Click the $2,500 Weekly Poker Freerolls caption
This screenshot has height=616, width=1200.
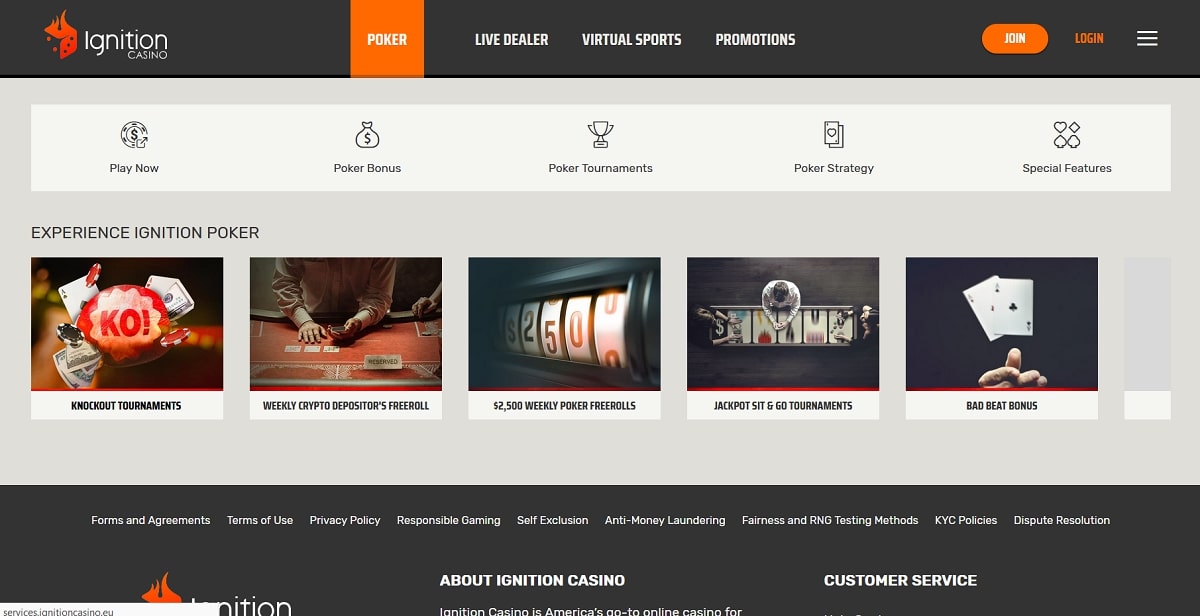564,406
